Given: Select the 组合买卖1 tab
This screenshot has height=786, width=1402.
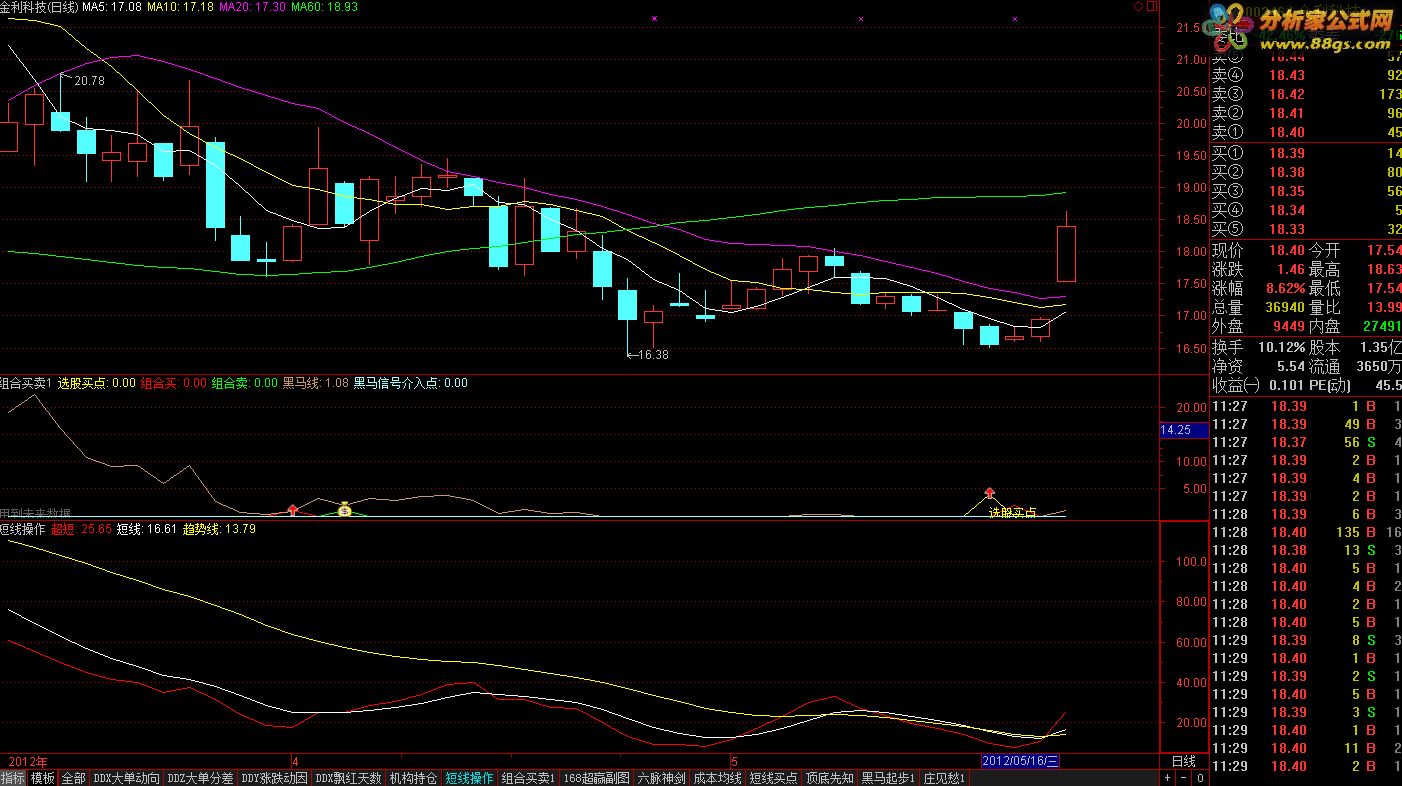Looking at the screenshot, I should [528, 778].
